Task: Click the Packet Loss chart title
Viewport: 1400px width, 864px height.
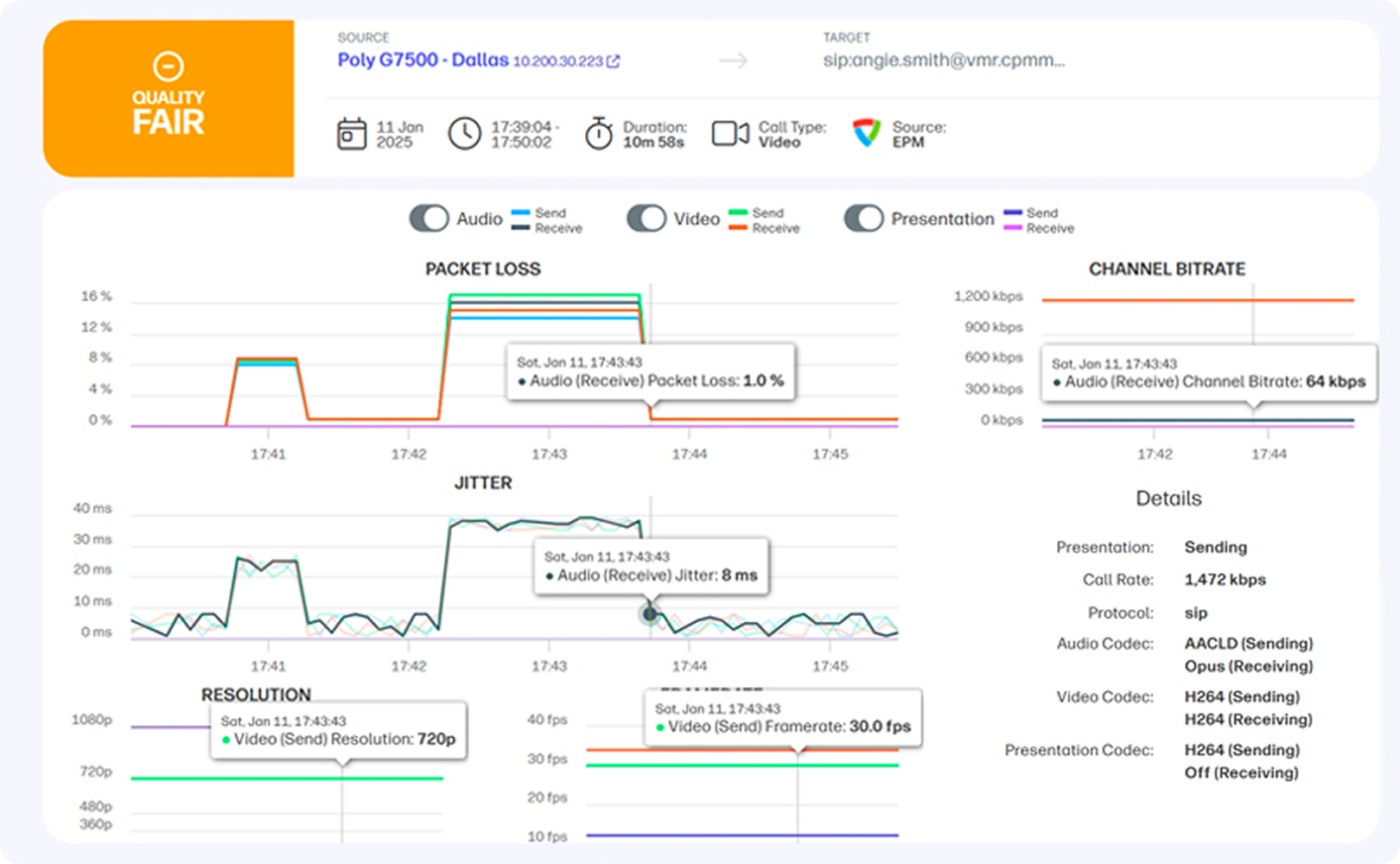Action: 482,269
